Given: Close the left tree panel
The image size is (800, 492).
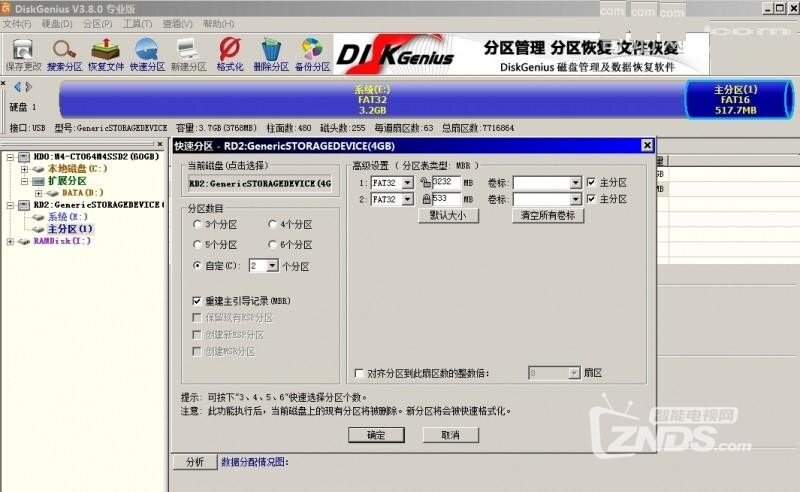Looking at the screenshot, I should coord(160,144).
